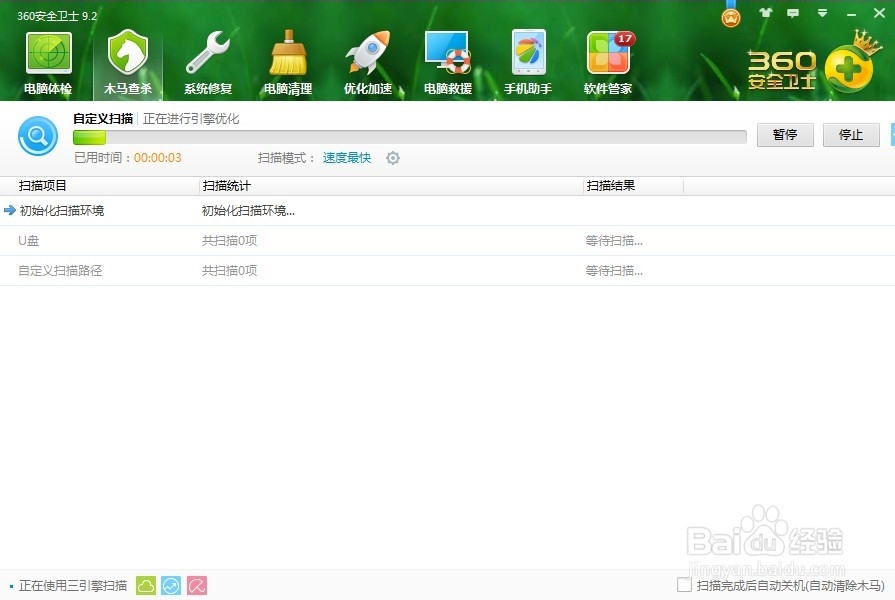Click the elapsed time 00:00:03
The height and width of the screenshot is (600, 895).
(x=158, y=158)
